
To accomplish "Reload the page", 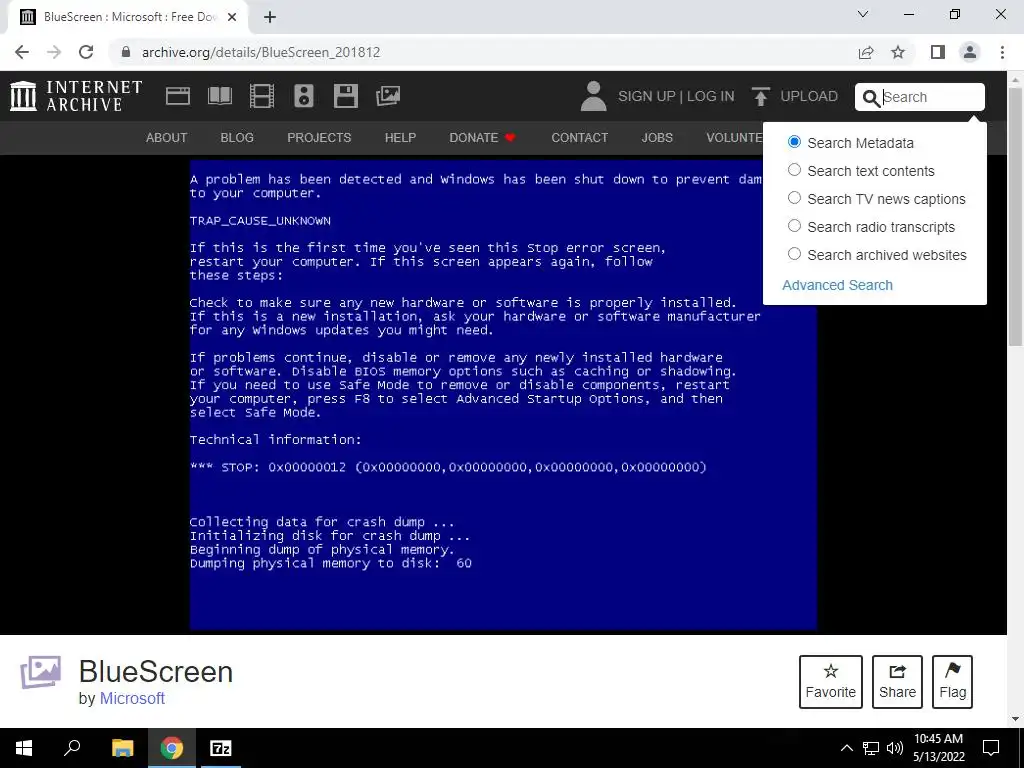I will pos(86,52).
